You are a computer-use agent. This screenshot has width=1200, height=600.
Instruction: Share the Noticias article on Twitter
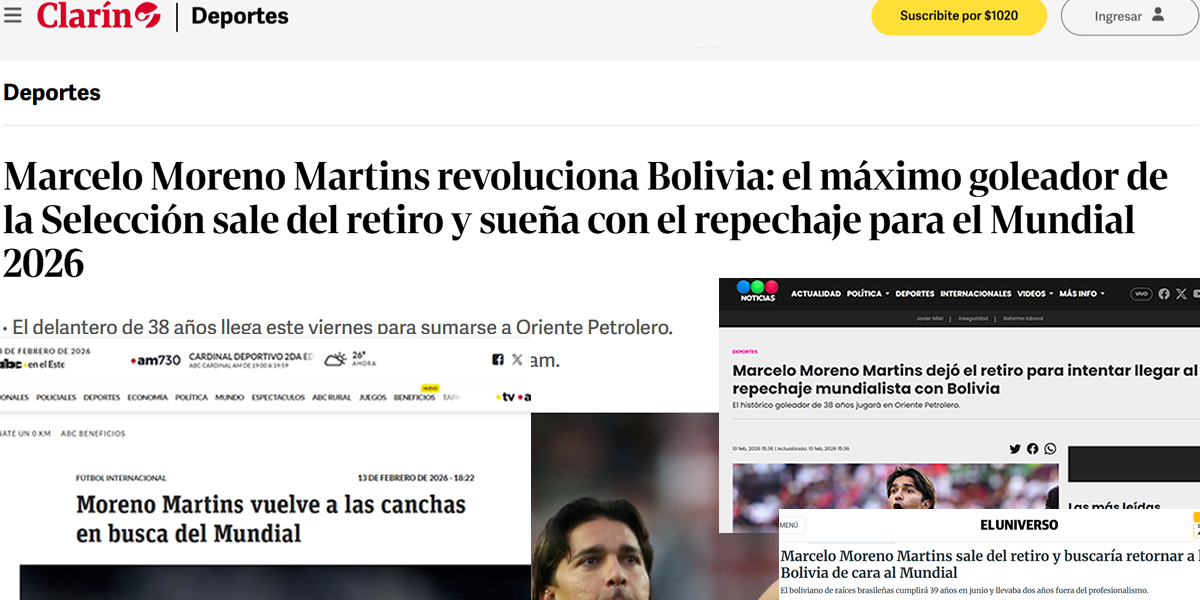tap(1015, 449)
